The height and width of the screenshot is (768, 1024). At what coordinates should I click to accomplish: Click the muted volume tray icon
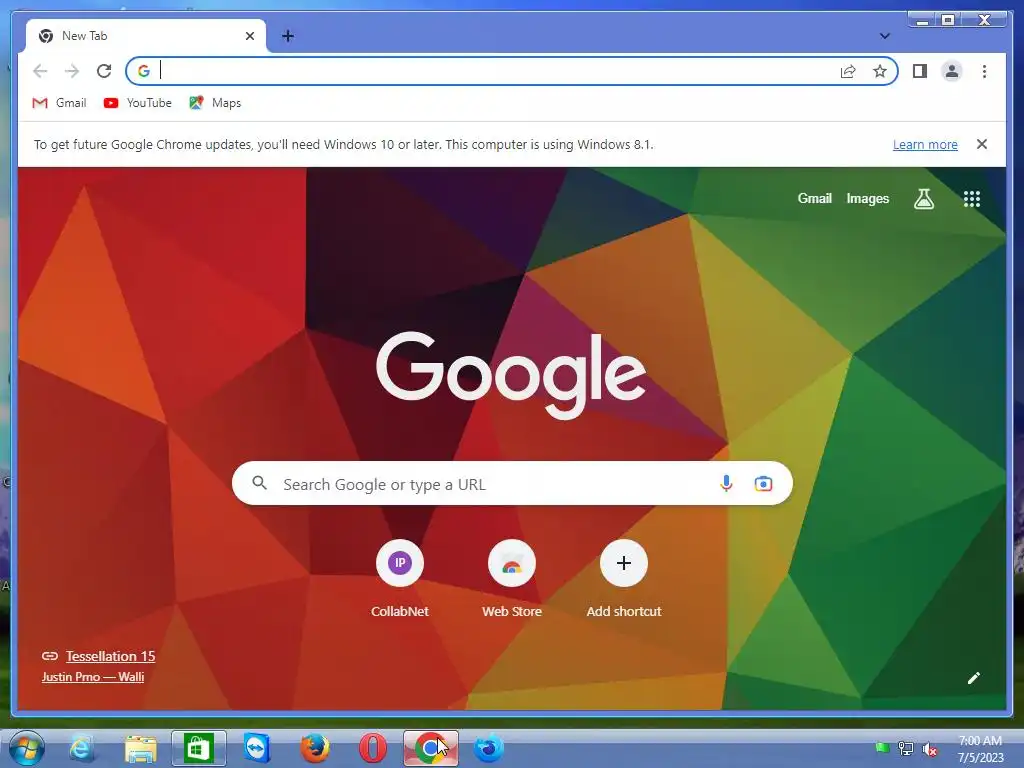[929, 748]
